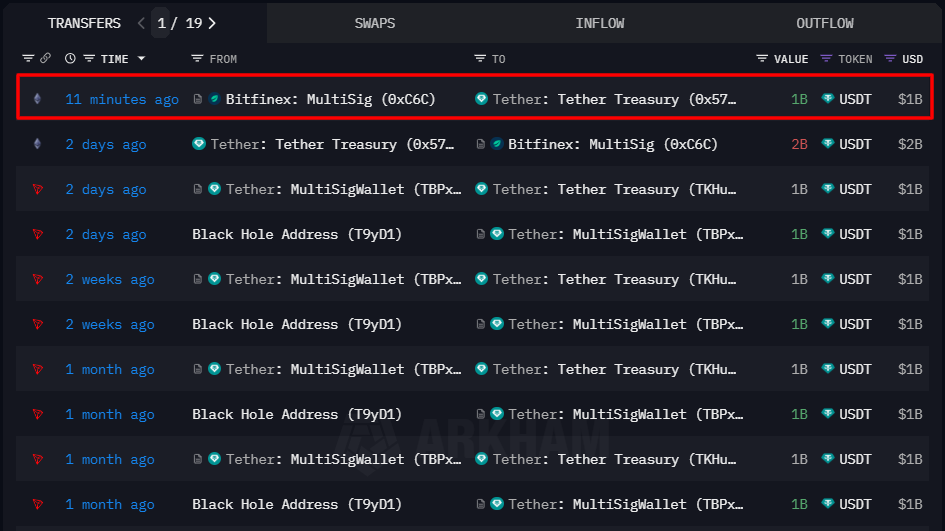Image resolution: width=945 pixels, height=531 pixels.
Task: Open Bitfinex: MultiSig (0xC6C) sender in first row
Action: coord(330,99)
